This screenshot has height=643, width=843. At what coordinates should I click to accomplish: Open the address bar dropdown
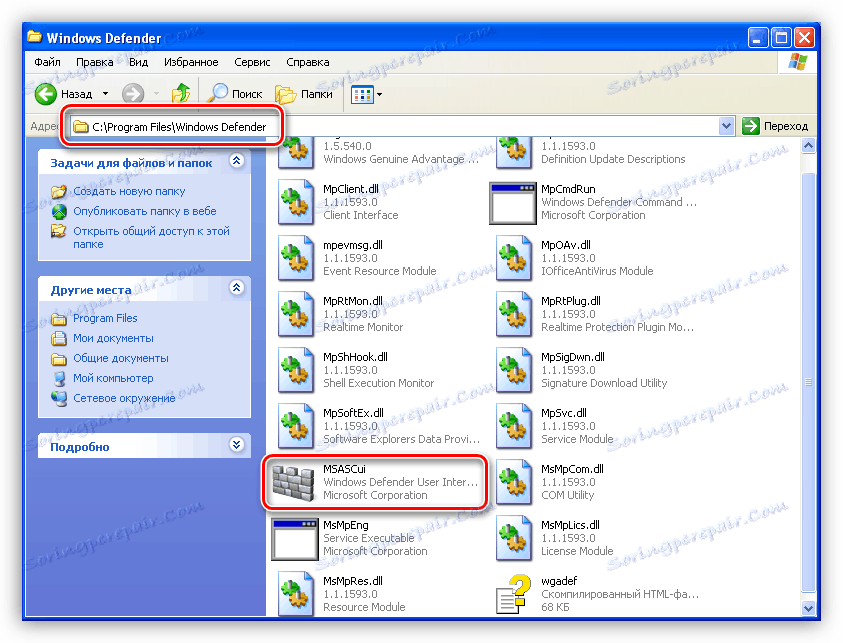pos(727,126)
